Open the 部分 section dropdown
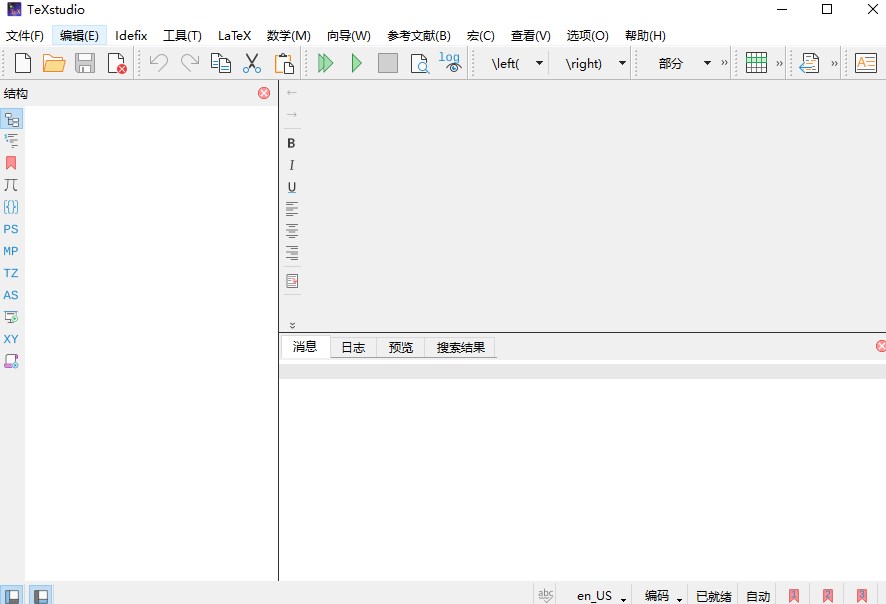This screenshot has height=604, width=886. 707,63
